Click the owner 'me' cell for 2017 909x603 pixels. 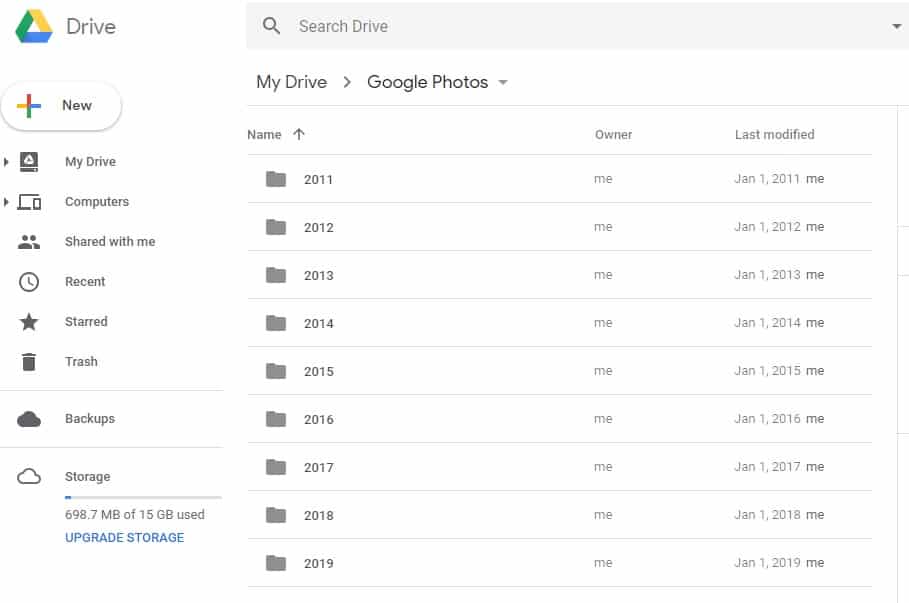(x=603, y=467)
